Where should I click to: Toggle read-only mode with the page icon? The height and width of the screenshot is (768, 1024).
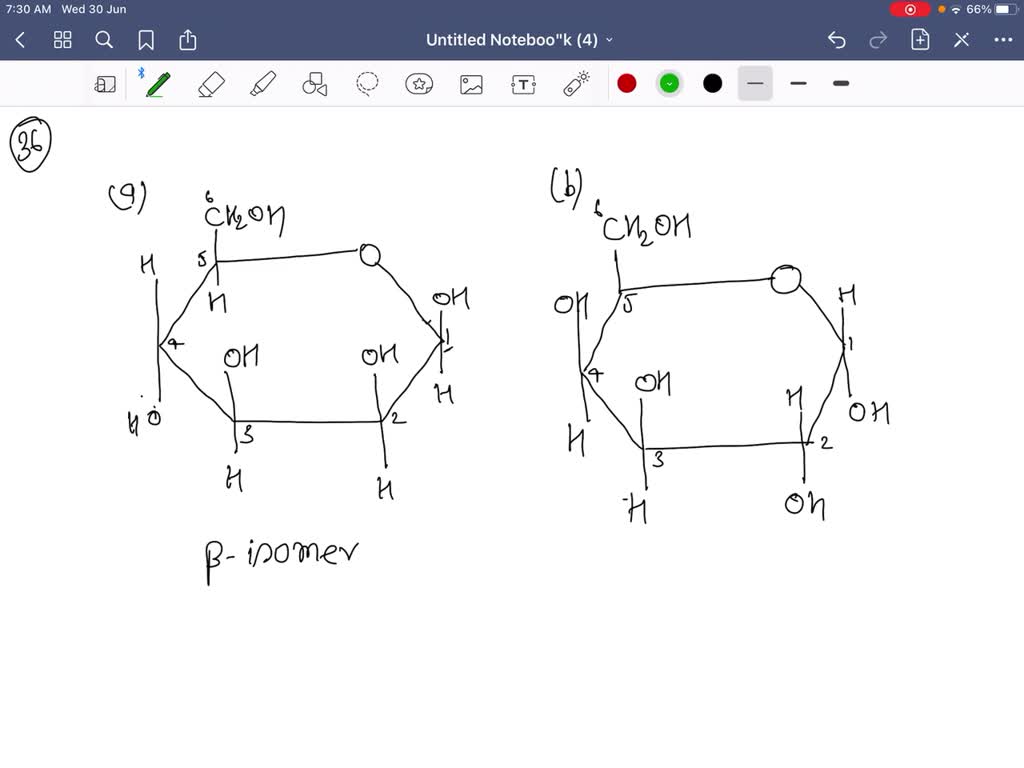106,84
